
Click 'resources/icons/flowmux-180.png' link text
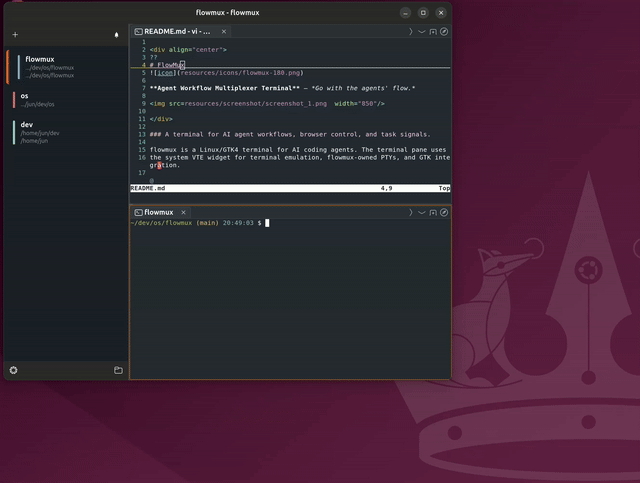click(x=240, y=73)
